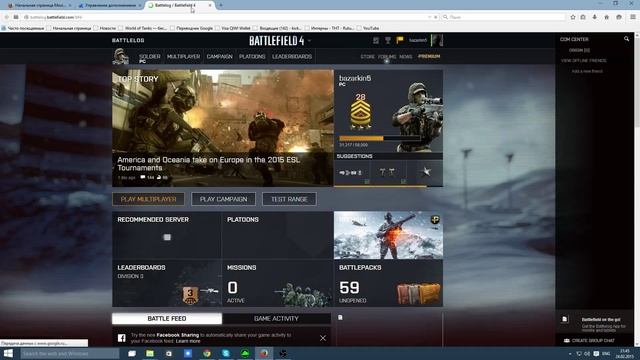Click View Offline Friends in Com Center

[x=583, y=60]
